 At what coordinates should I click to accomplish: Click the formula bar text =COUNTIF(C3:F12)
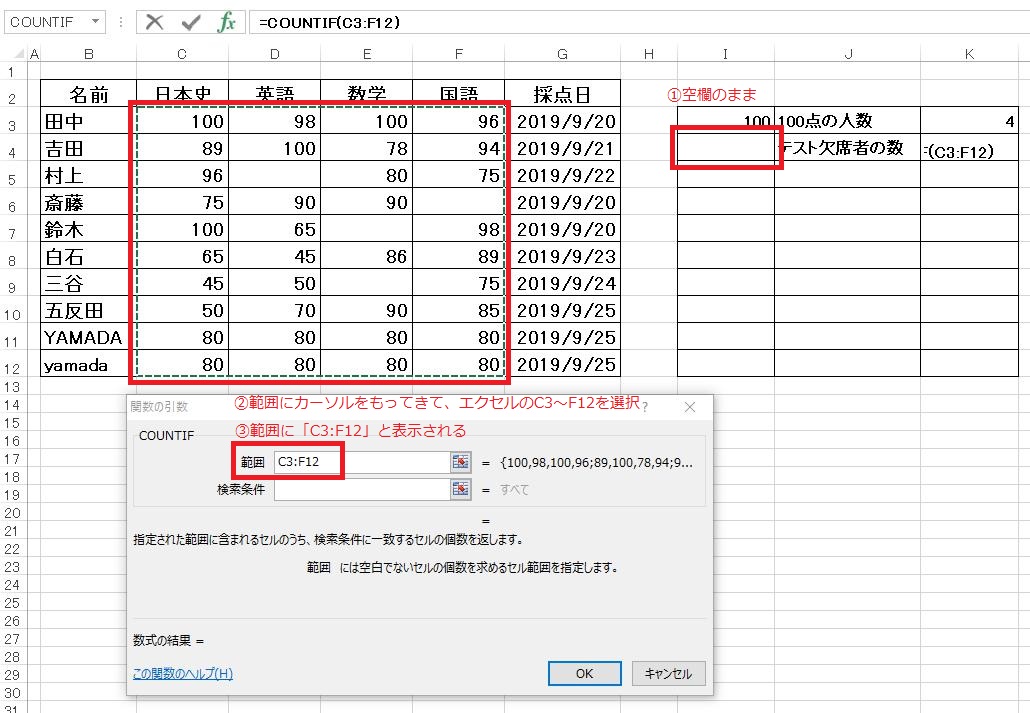pyautogui.click(x=329, y=22)
